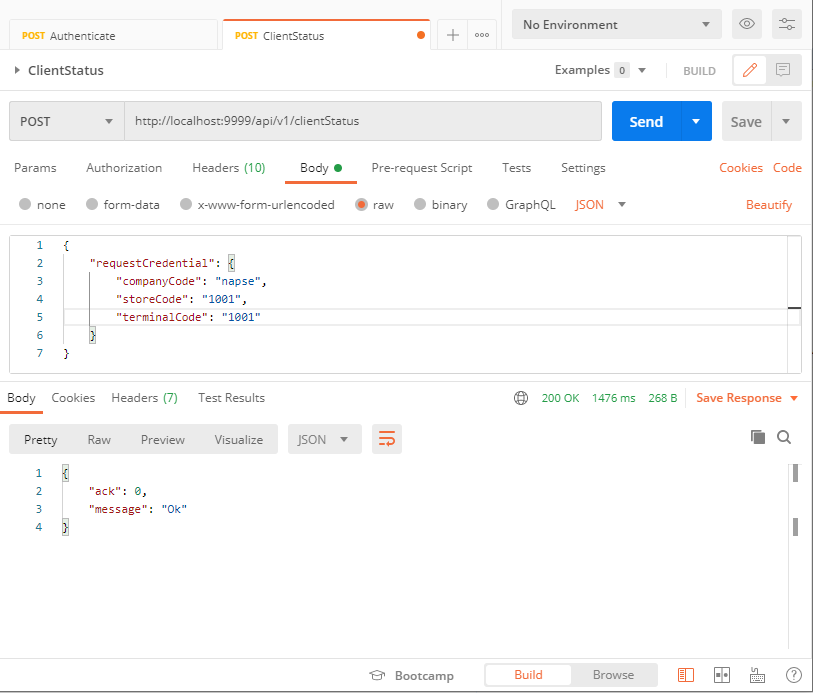Open the Save options arrow
The image size is (813, 693).
[786, 121]
